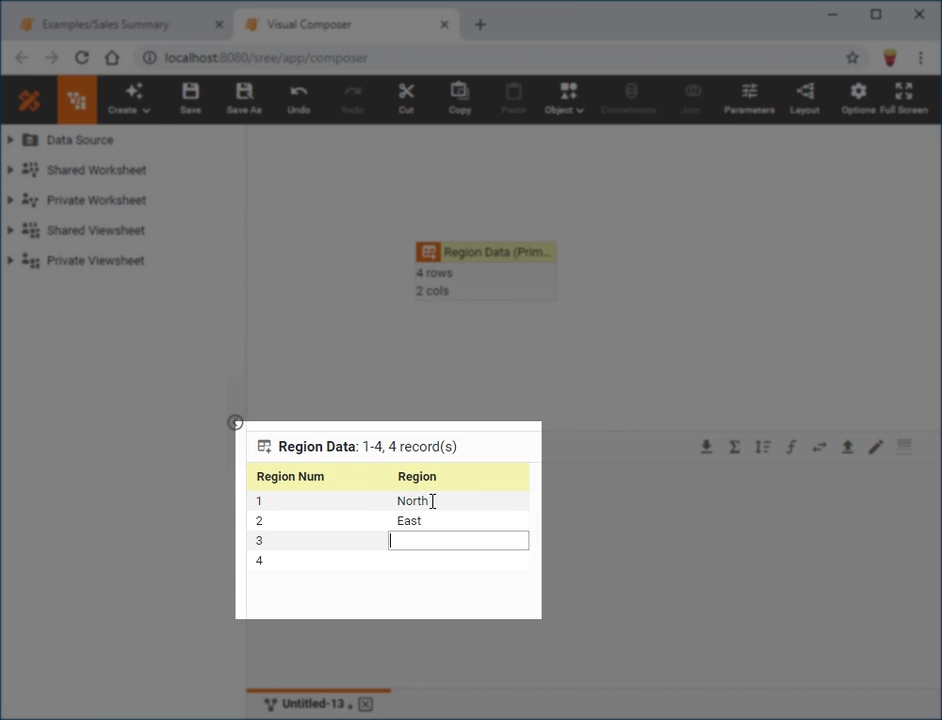The width and height of the screenshot is (942, 720).
Task: Click the Paste toolbar icon
Action: click(x=514, y=99)
